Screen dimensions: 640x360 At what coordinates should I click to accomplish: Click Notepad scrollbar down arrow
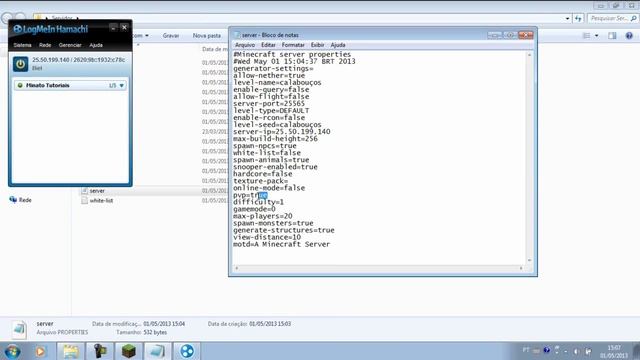[529, 260]
